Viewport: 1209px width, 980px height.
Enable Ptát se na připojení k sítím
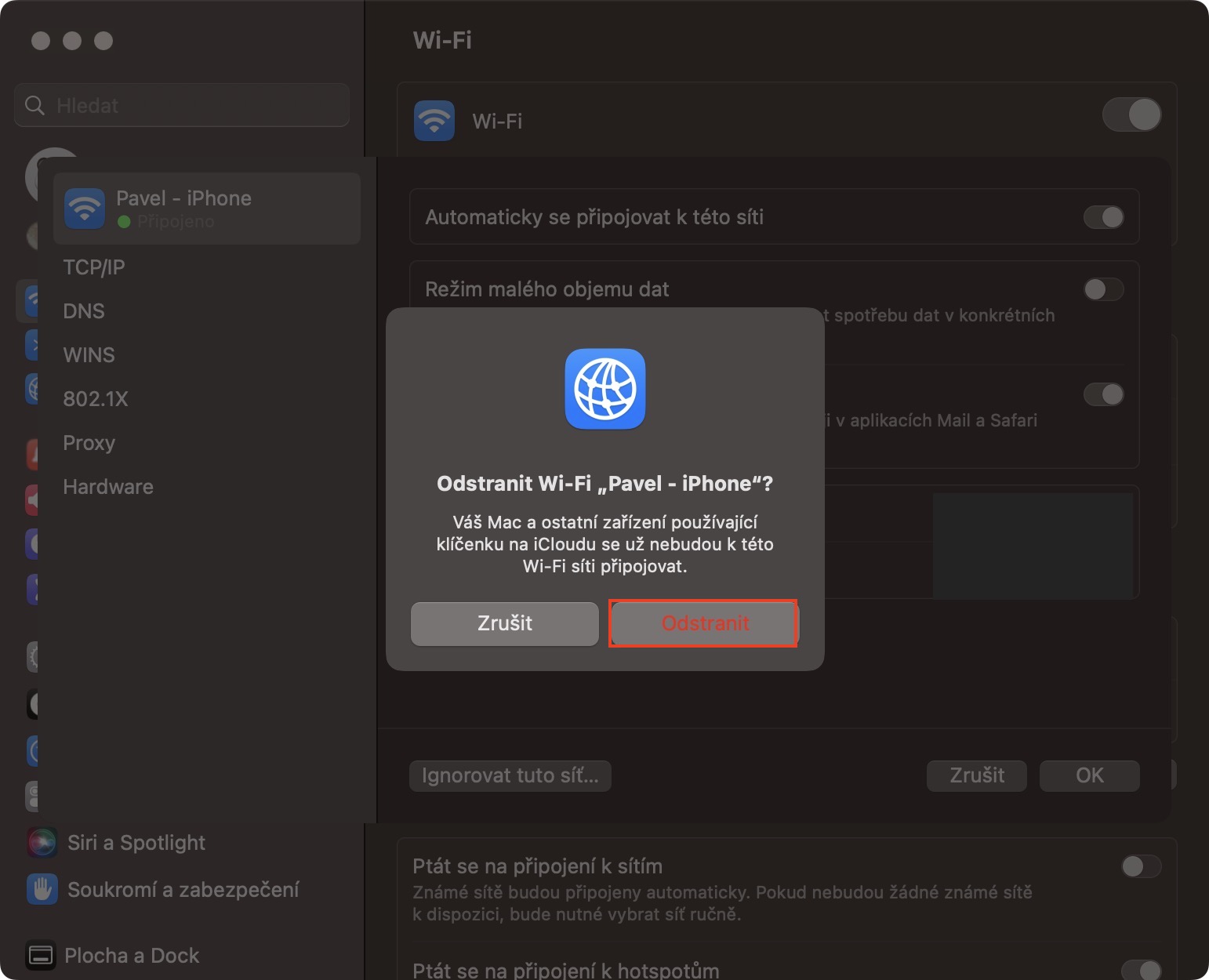1142,866
